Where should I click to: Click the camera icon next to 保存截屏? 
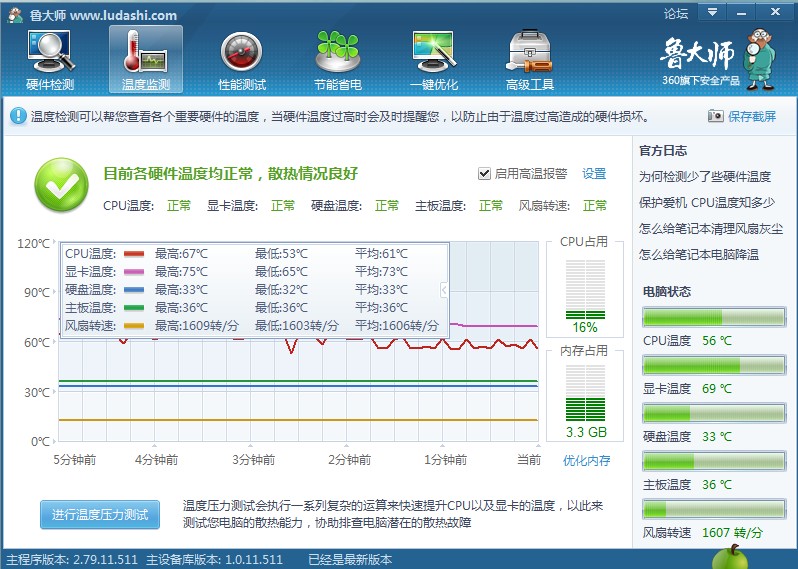click(x=716, y=116)
